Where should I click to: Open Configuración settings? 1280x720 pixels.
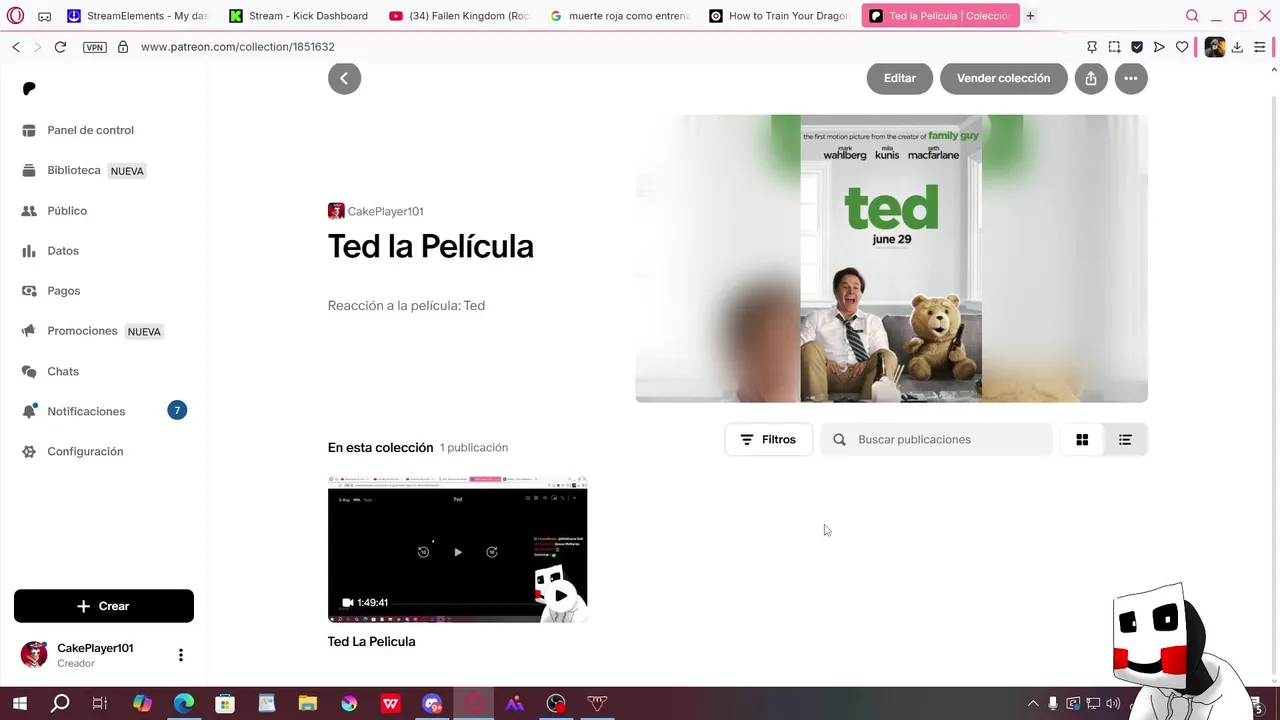tap(85, 451)
